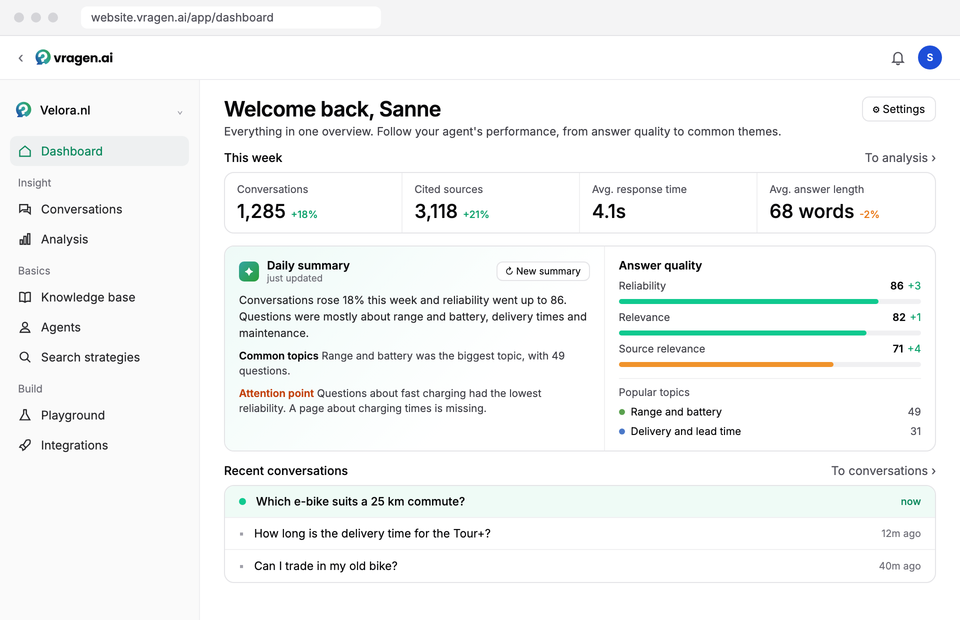Click the '40m ago' timestamp
This screenshot has height=620, width=960.
coord(899,566)
